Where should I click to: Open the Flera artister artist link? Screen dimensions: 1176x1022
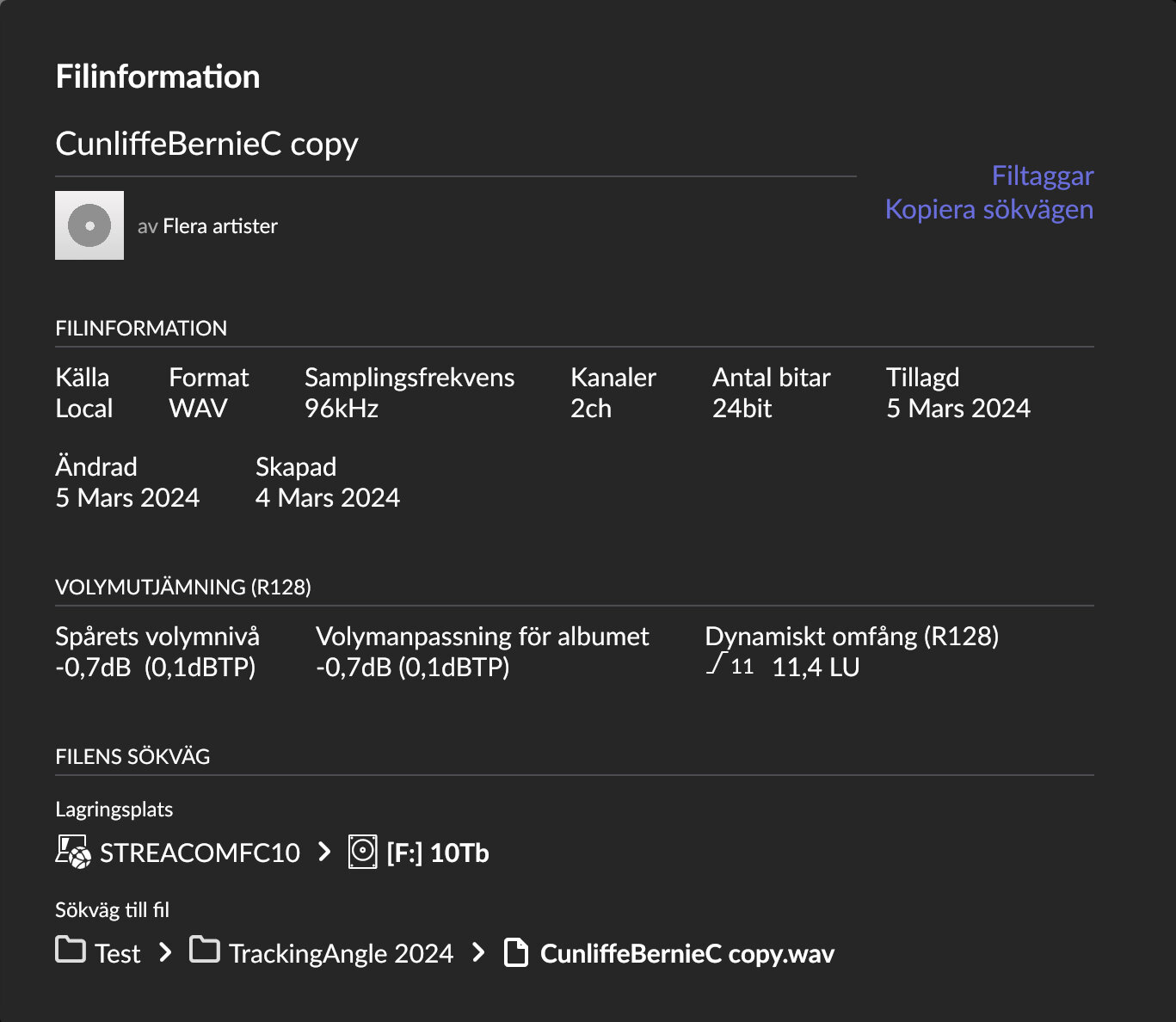(x=220, y=226)
